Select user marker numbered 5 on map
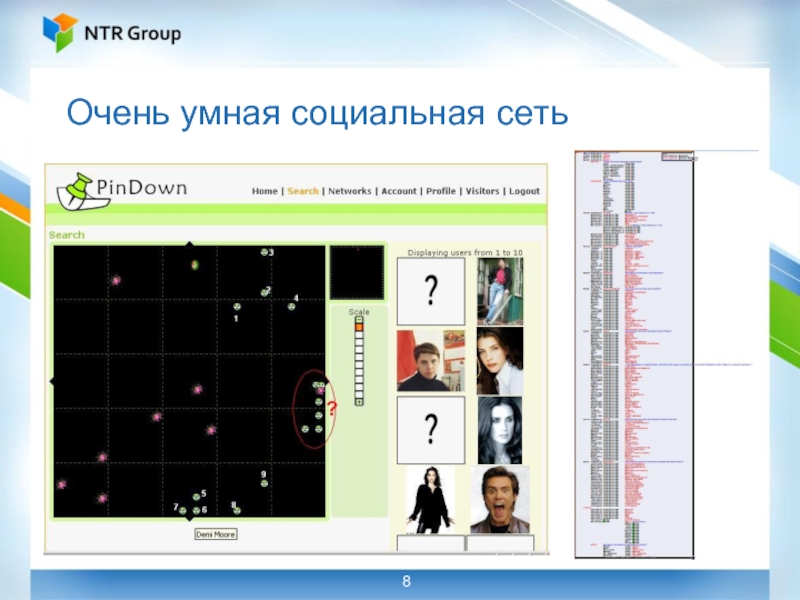 (x=196, y=496)
